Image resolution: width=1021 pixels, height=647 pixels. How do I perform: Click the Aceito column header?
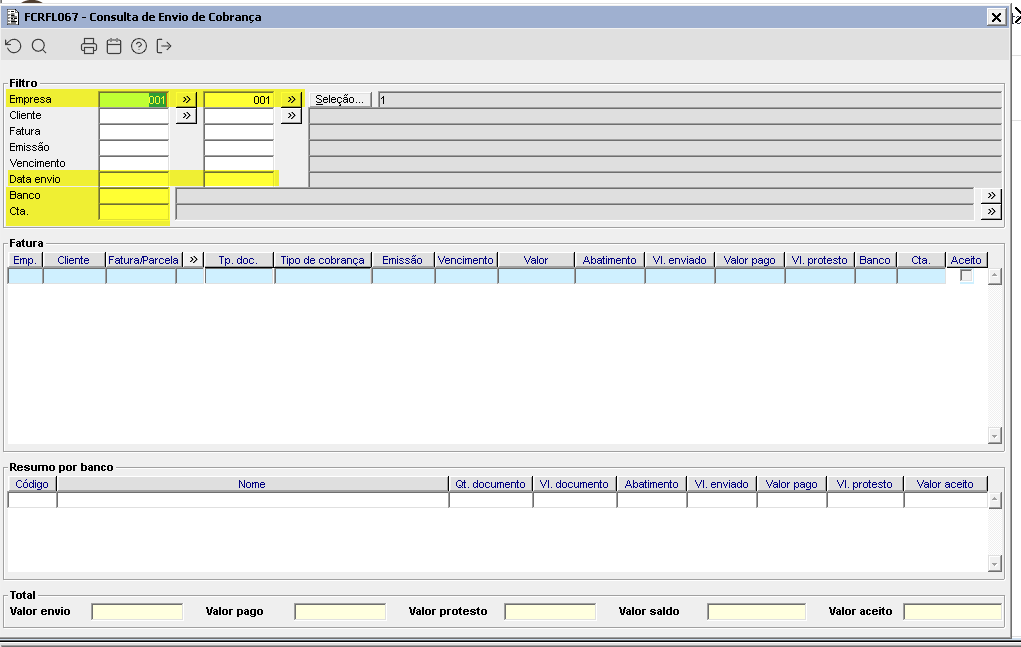click(x=966, y=260)
